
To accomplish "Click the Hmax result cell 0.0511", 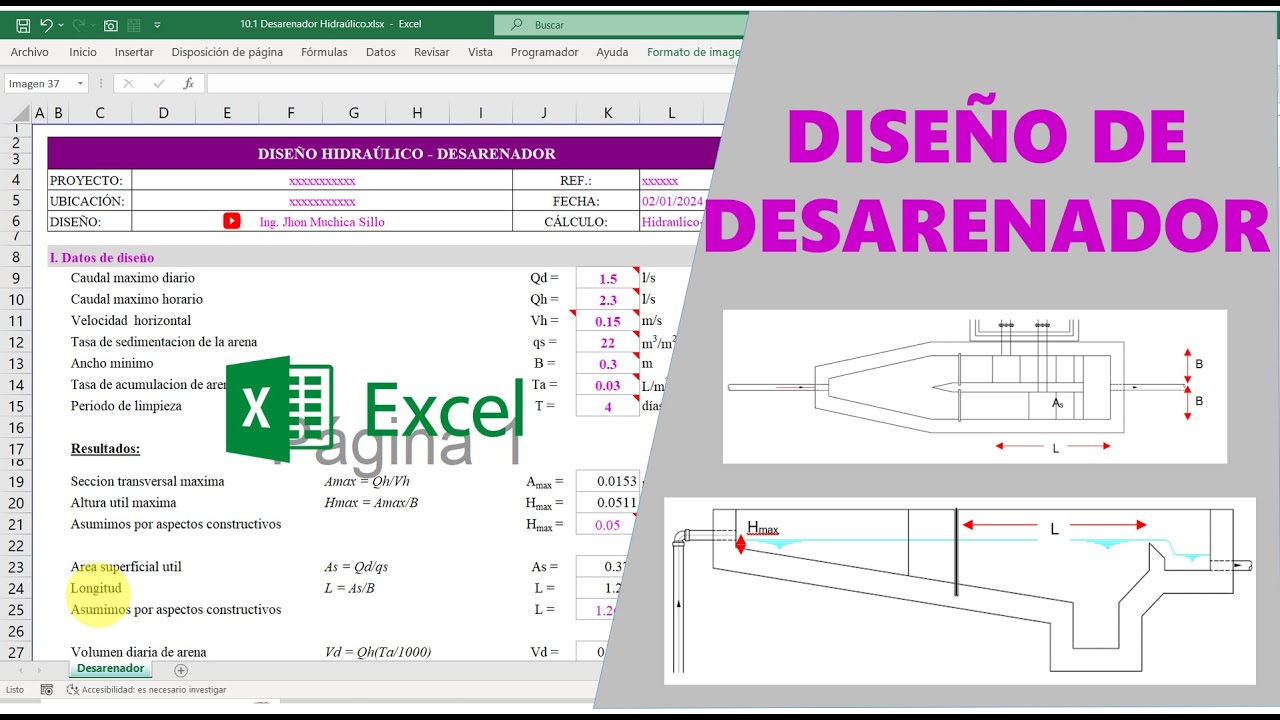I will (x=608, y=503).
